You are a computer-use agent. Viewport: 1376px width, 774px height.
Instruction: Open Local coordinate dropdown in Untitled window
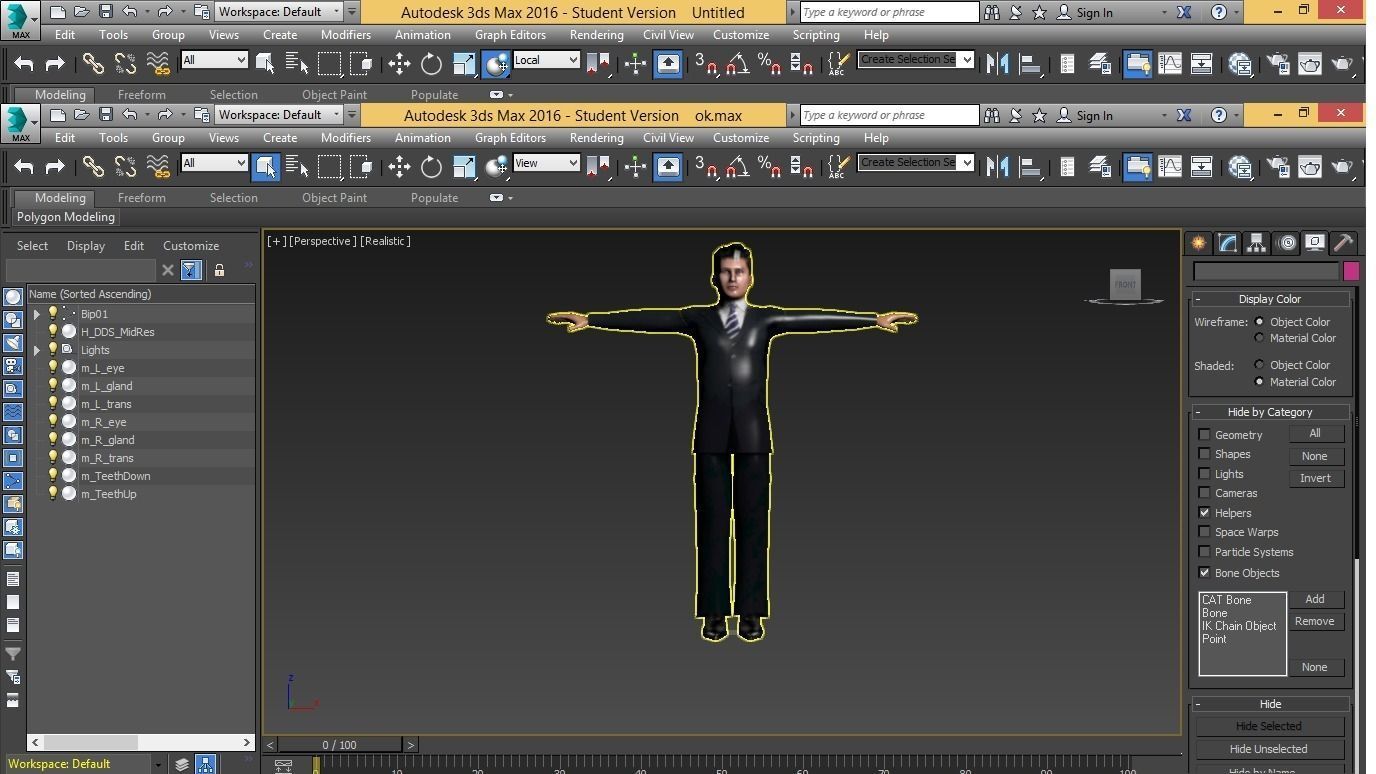tap(546, 60)
